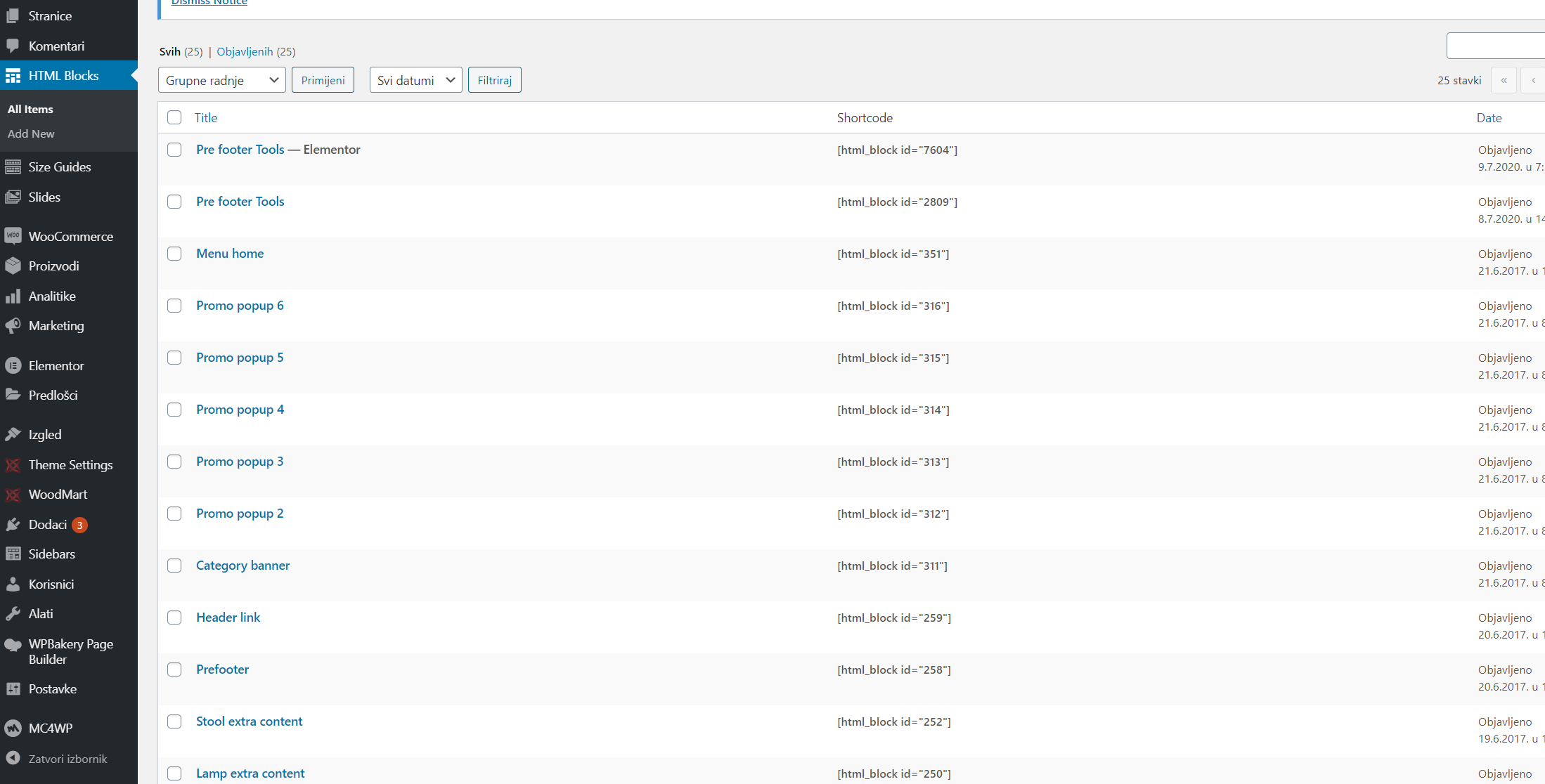Collapse menu with Zatvori izbornik arrow
Viewport: 1545px width, 784px height.
coord(13,759)
